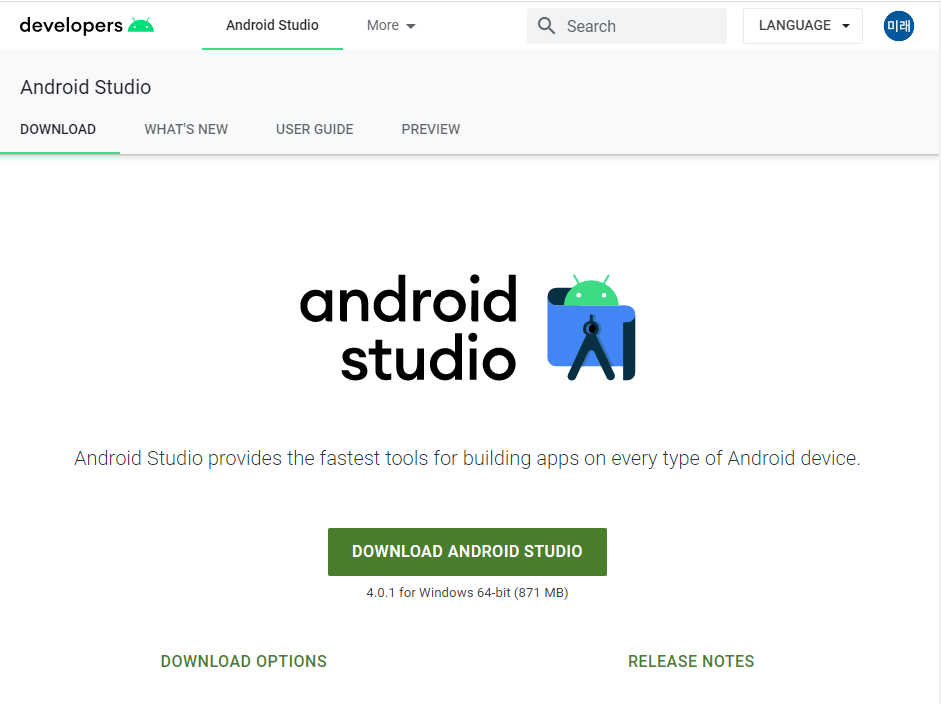This screenshot has width=941, height=704.
Task: Click the Android Studio folder logo icon
Action: coord(591,328)
